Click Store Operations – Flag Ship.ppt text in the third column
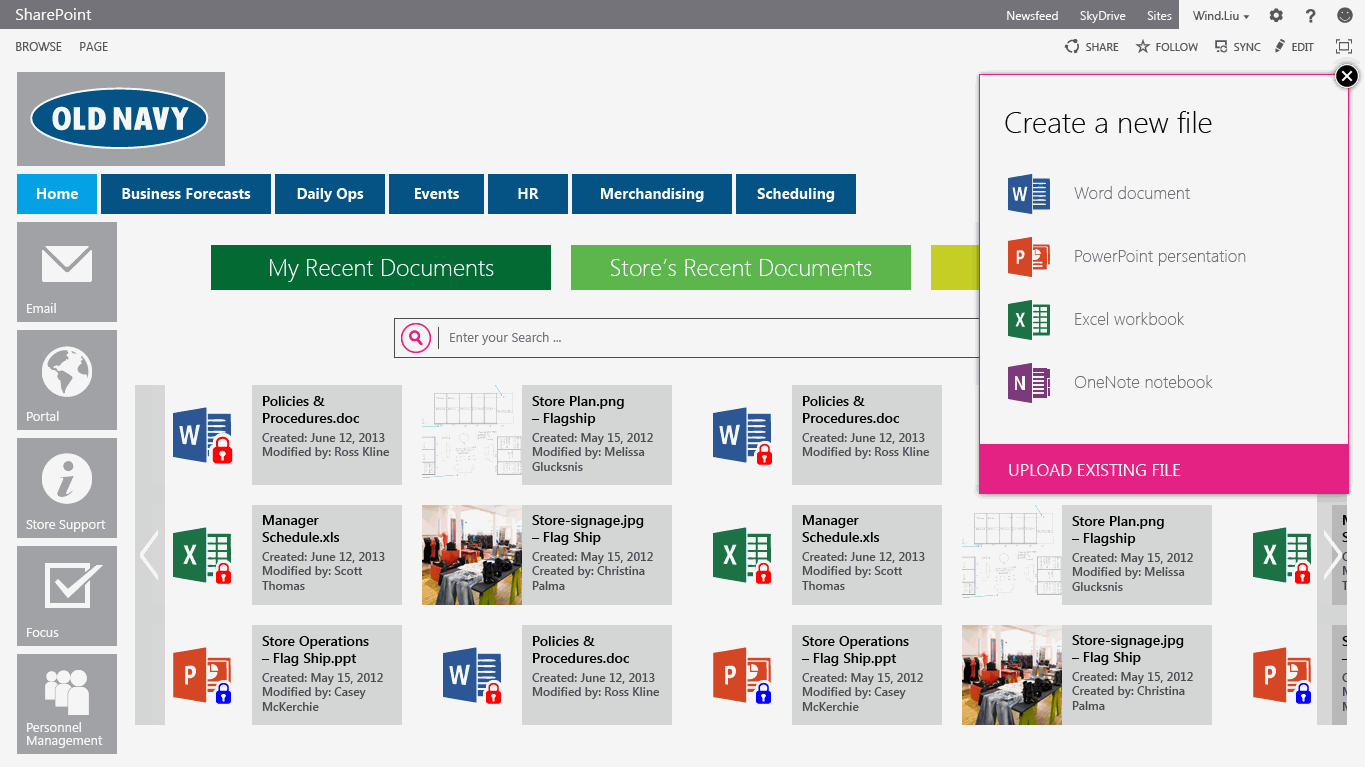This screenshot has width=1365, height=767. click(x=856, y=649)
